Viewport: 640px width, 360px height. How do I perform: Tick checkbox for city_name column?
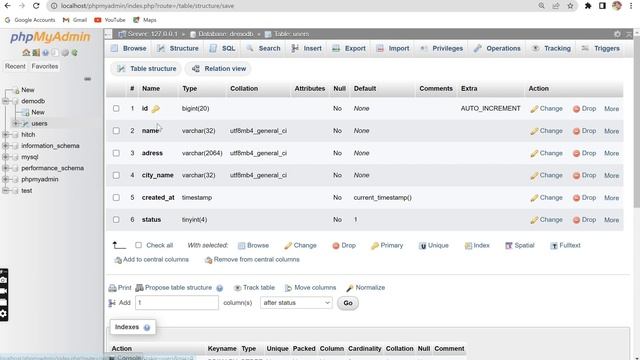(116, 175)
